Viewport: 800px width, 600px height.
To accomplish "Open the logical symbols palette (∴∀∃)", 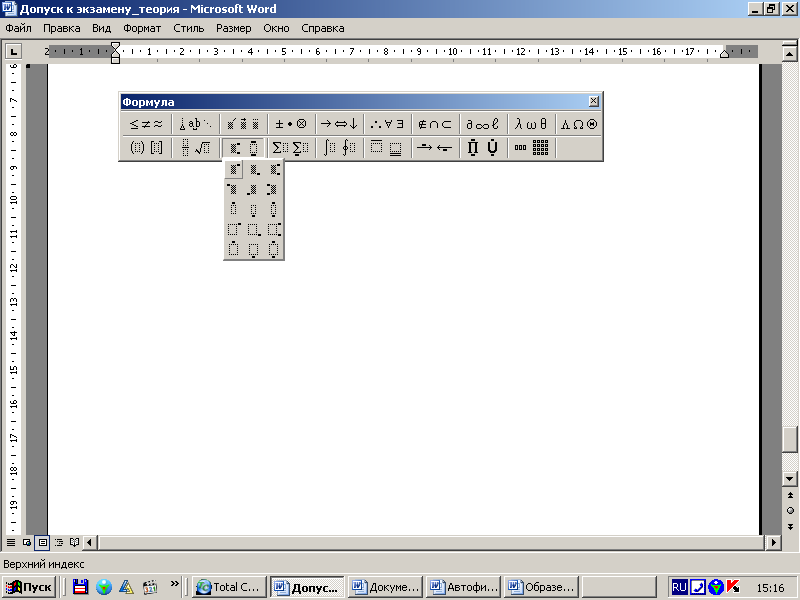I will pos(387,124).
